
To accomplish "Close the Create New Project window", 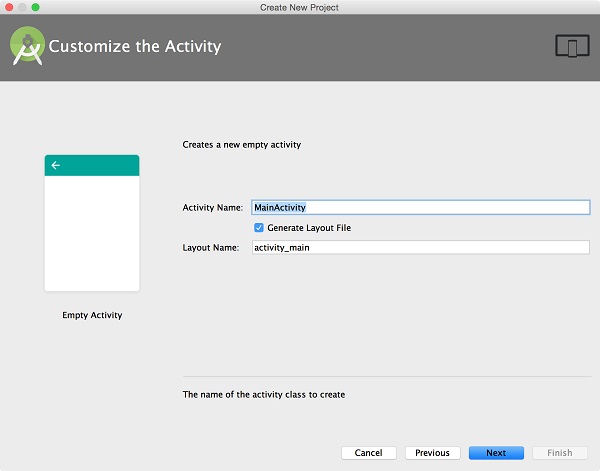I will (x=8, y=7).
